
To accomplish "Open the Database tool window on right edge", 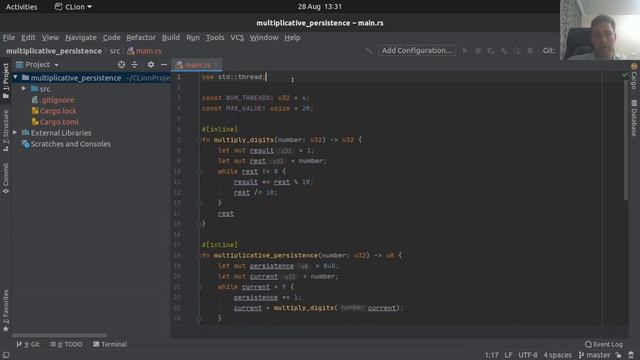I will (634, 118).
